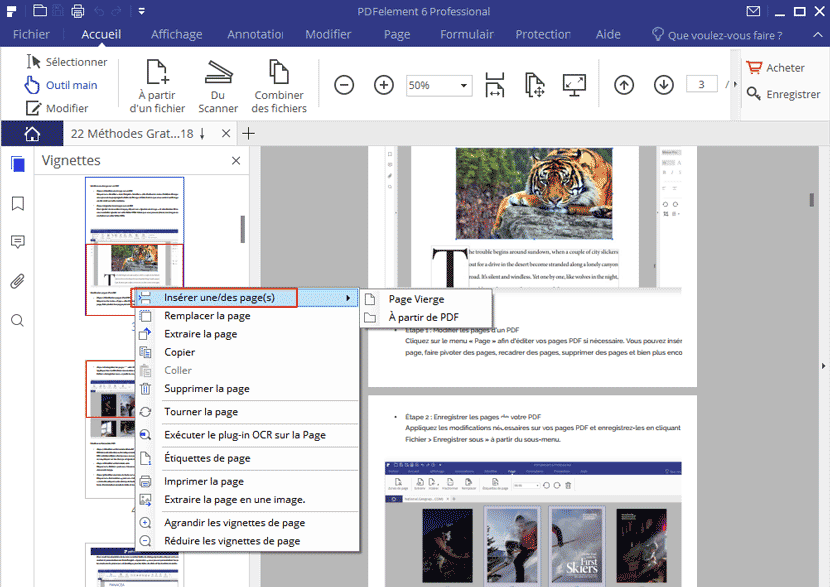Select Insérer une/des page(s) menu item

pos(245,297)
